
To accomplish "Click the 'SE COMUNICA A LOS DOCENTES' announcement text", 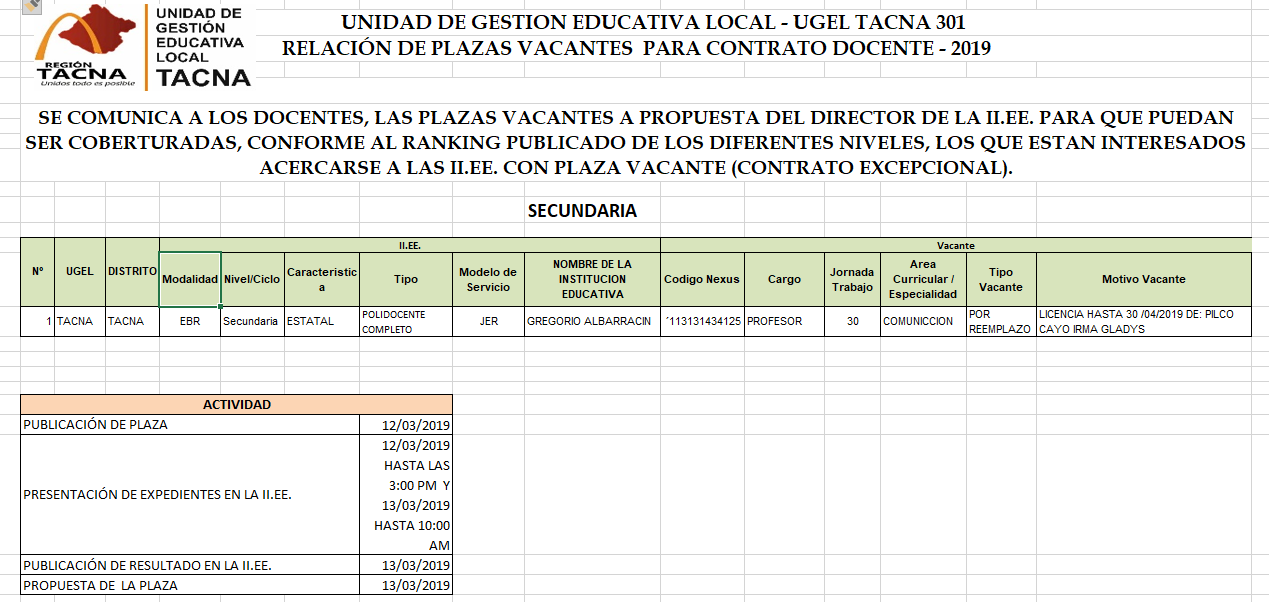I will (636, 143).
